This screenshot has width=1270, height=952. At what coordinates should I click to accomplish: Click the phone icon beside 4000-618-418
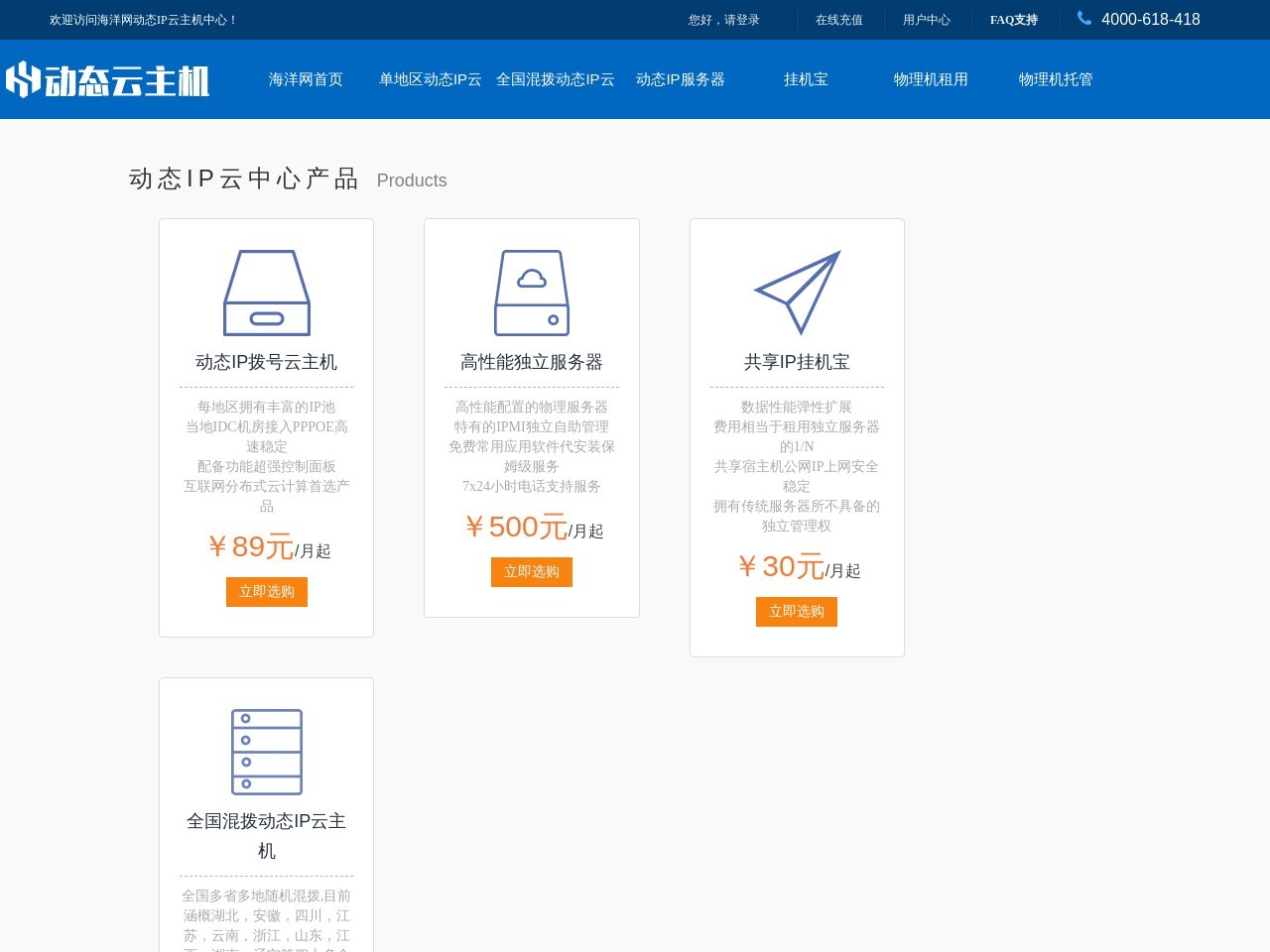[1082, 19]
